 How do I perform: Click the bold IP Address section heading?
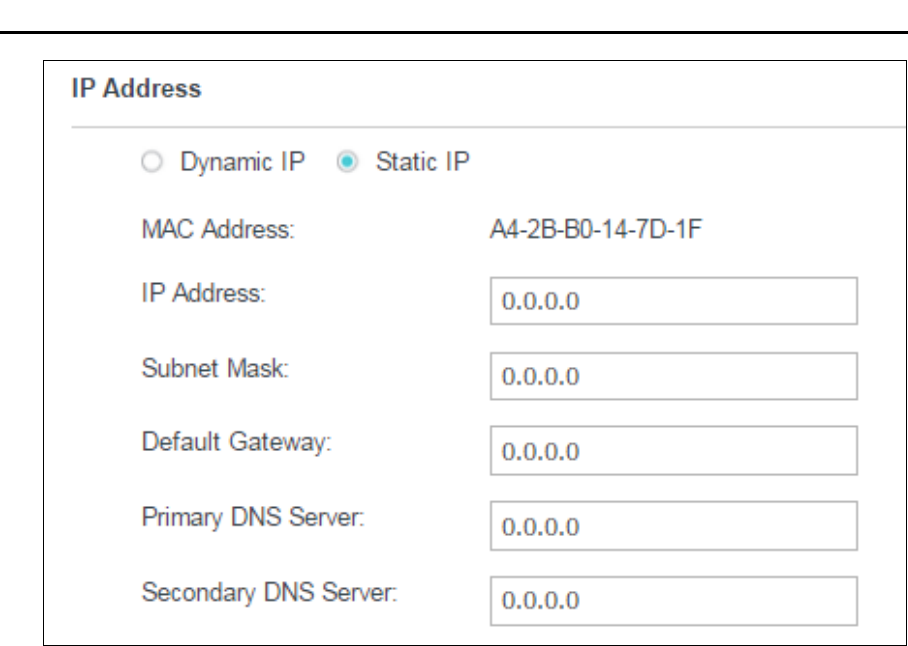[x=136, y=89]
